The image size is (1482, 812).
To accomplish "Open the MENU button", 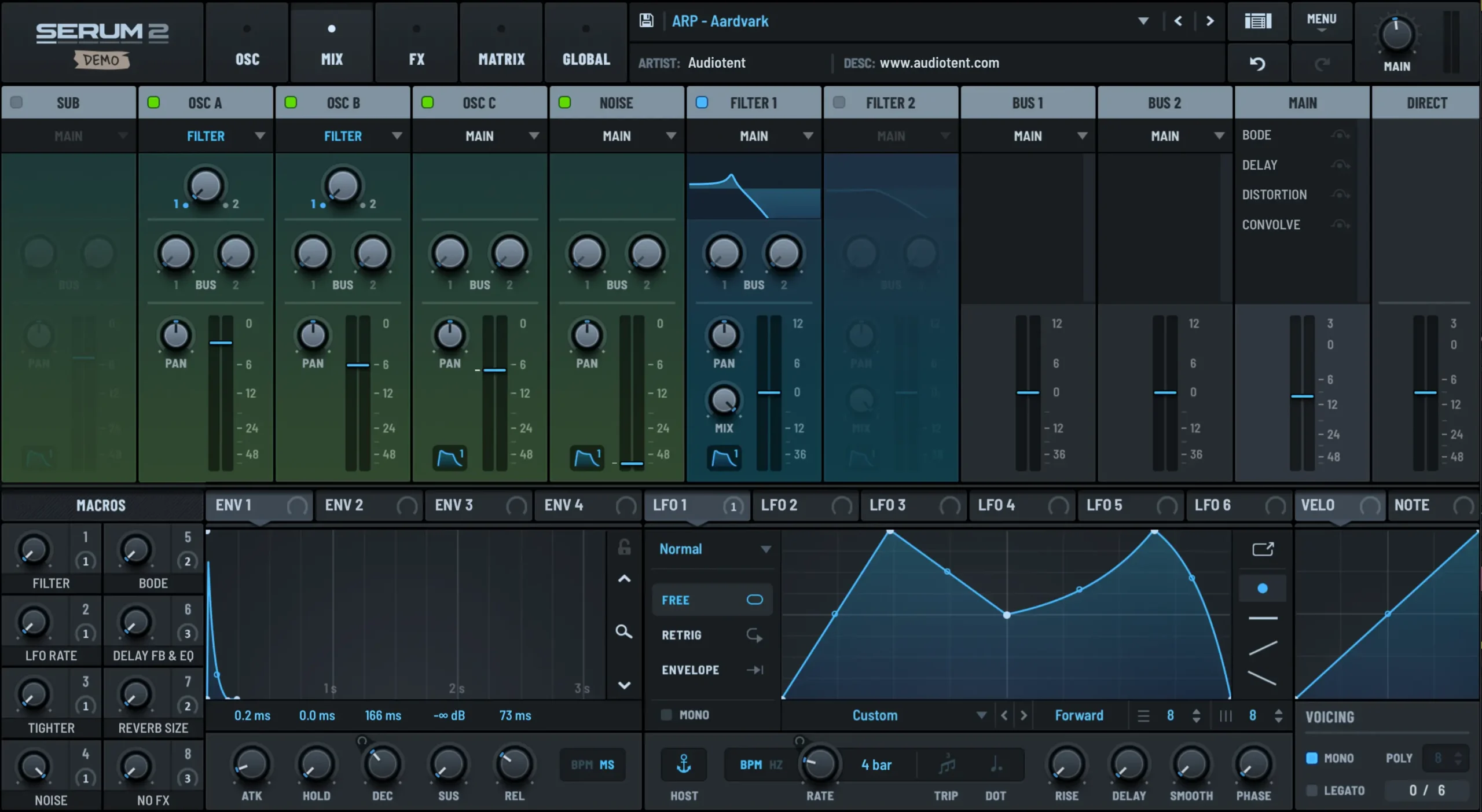I will (x=1322, y=21).
